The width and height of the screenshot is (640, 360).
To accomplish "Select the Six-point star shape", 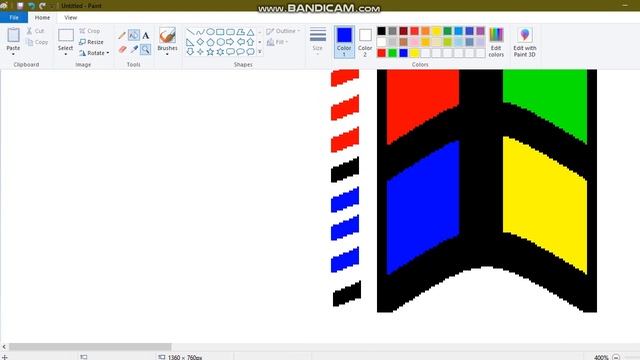I will 220,52.
